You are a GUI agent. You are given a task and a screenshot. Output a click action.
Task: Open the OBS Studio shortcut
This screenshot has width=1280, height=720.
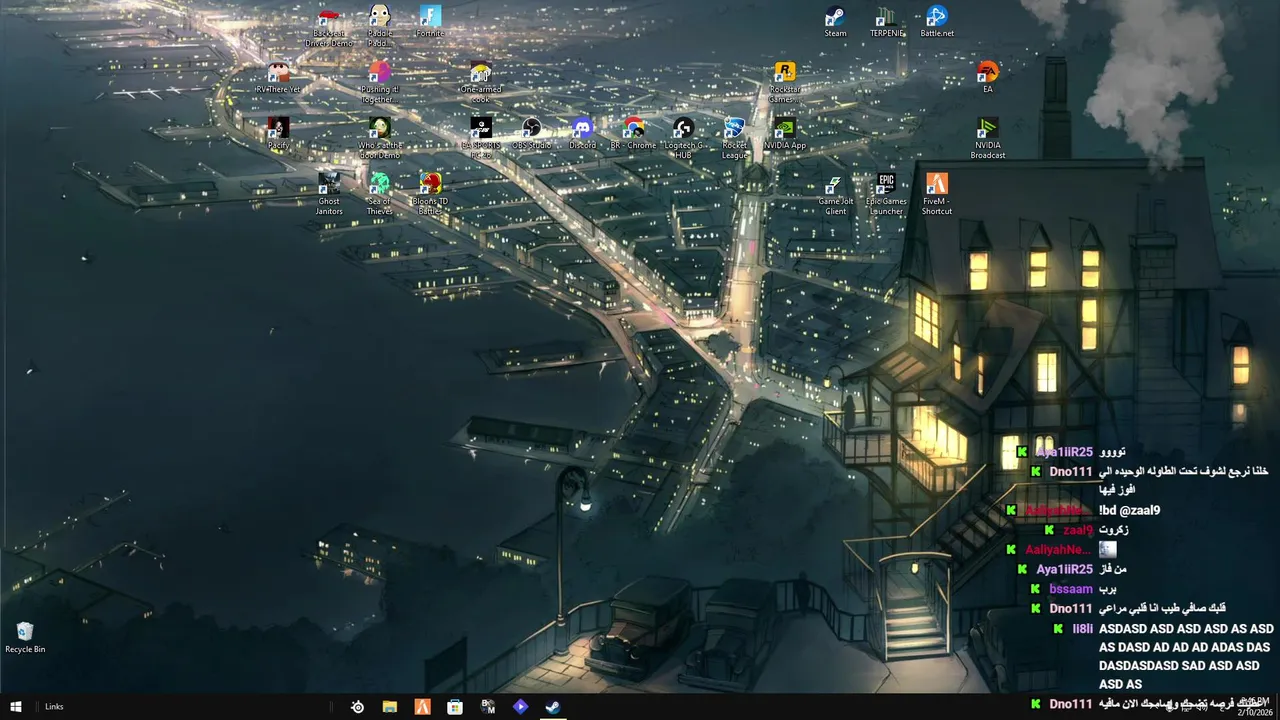[532, 134]
